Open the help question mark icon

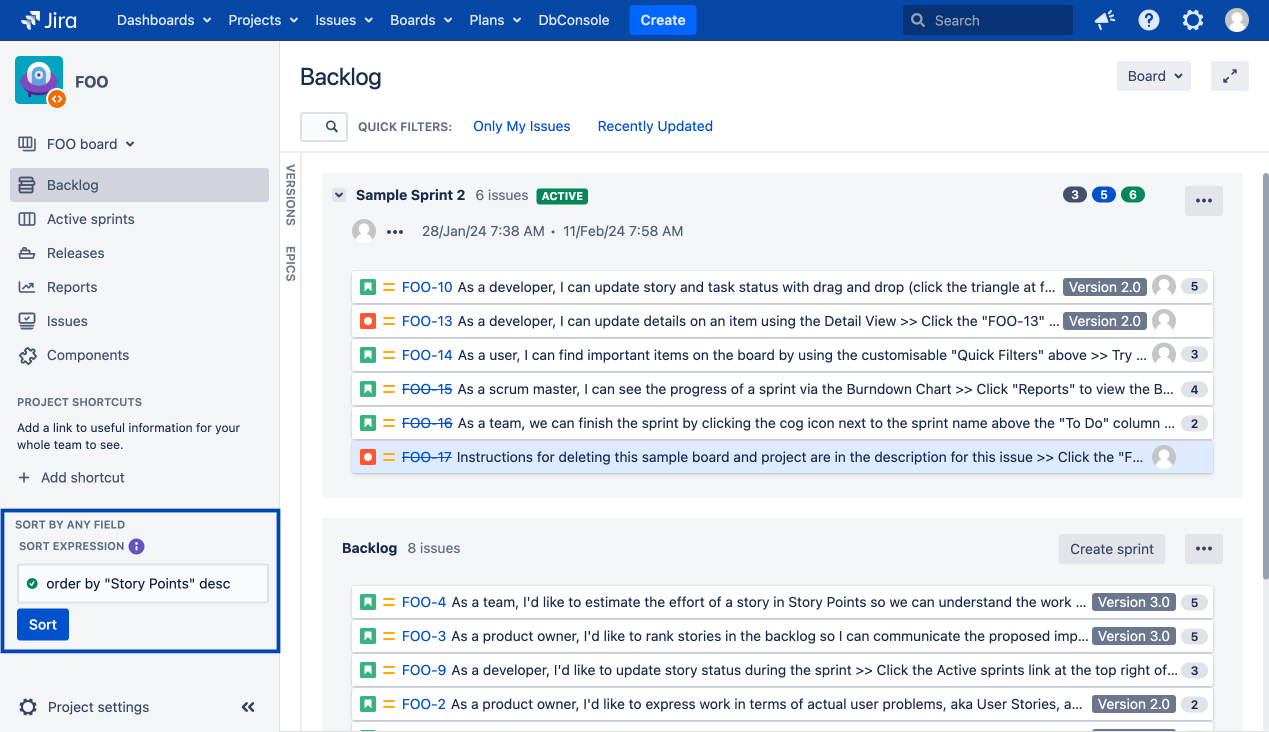tap(1149, 20)
